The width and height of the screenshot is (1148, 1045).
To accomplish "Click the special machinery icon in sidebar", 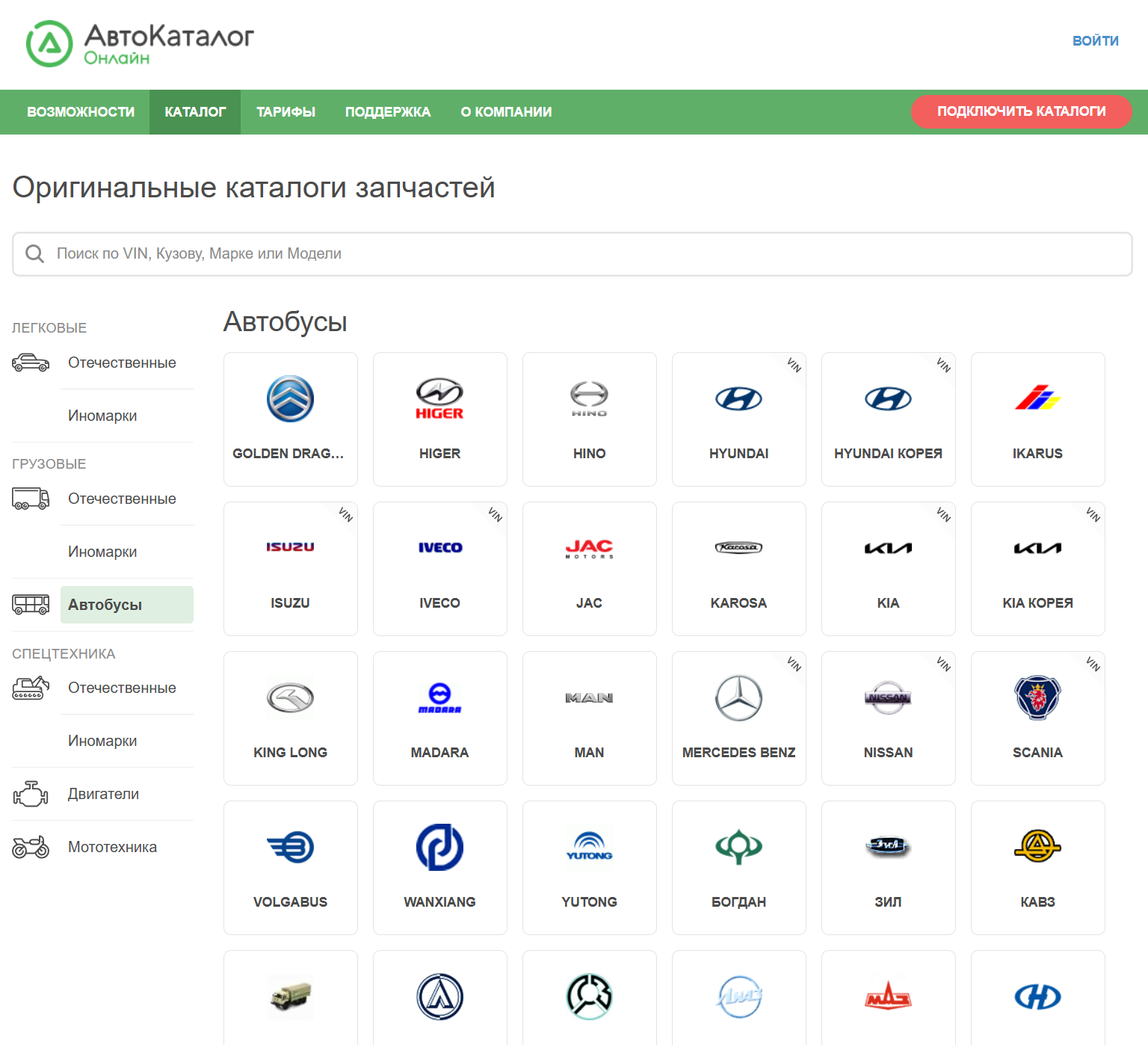I will click(31, 688).
